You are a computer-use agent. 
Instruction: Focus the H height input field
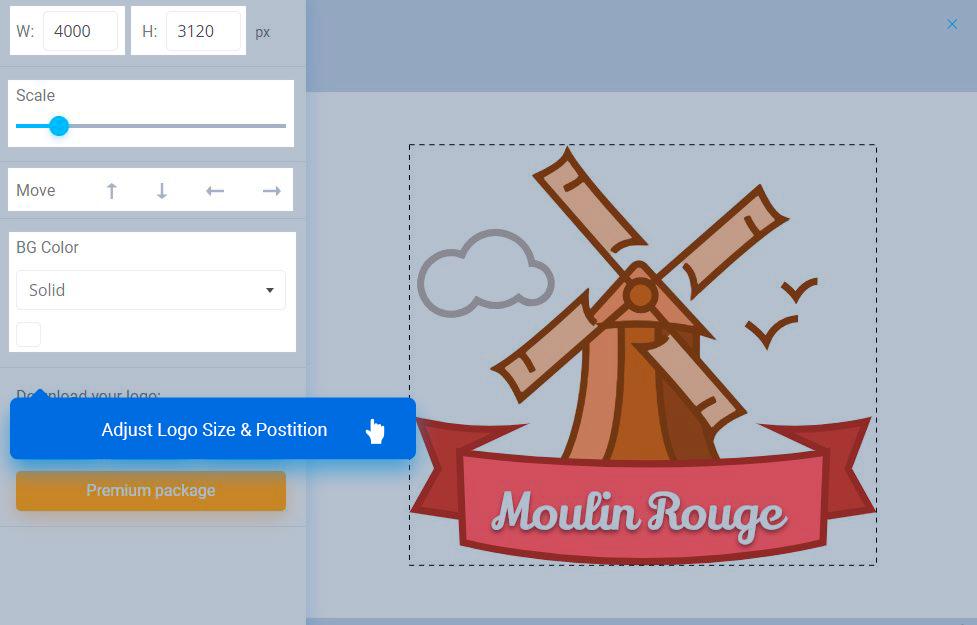pyautogui.click(x=203, y=31)
